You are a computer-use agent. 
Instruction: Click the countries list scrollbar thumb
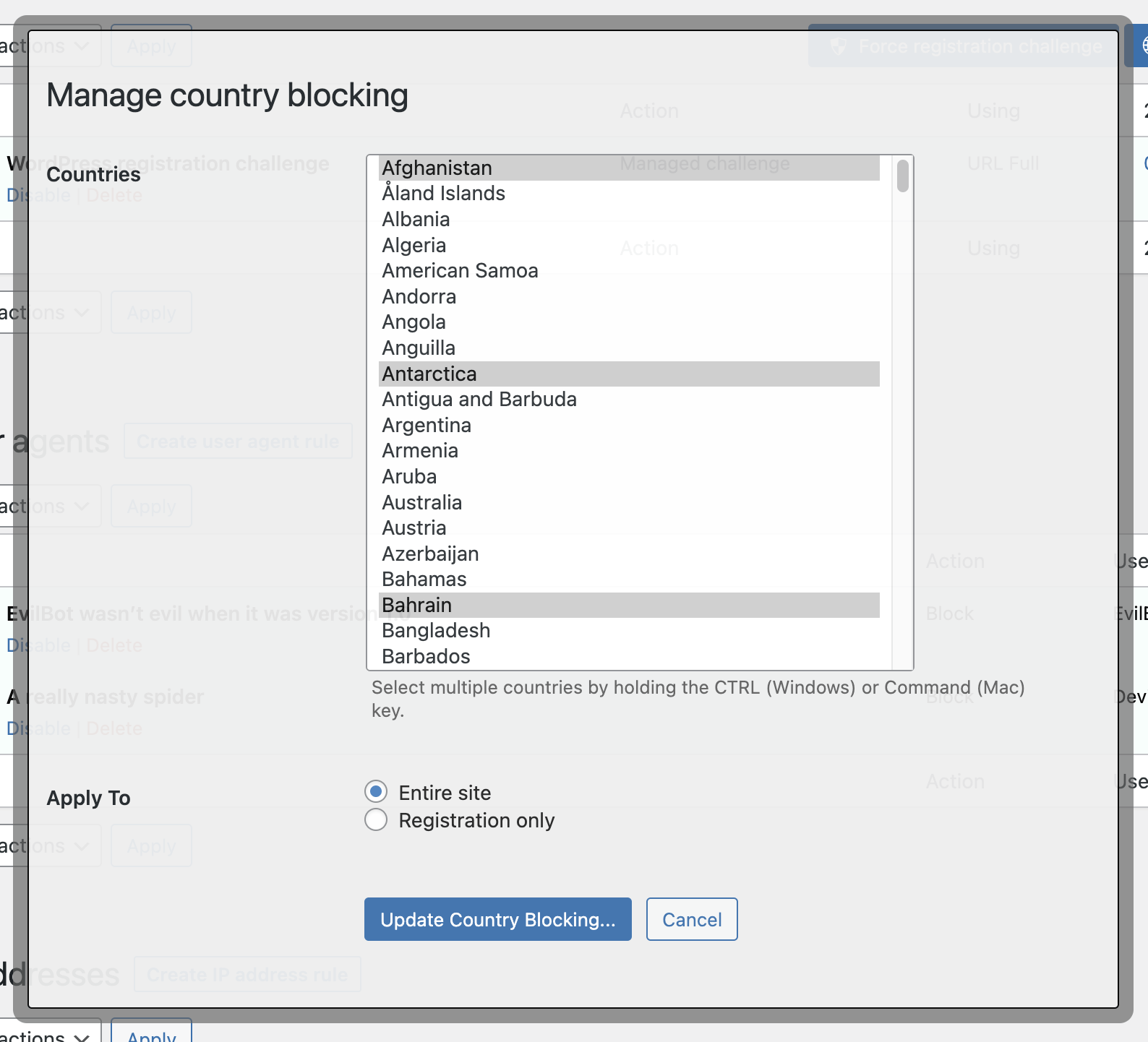[902, 176]
